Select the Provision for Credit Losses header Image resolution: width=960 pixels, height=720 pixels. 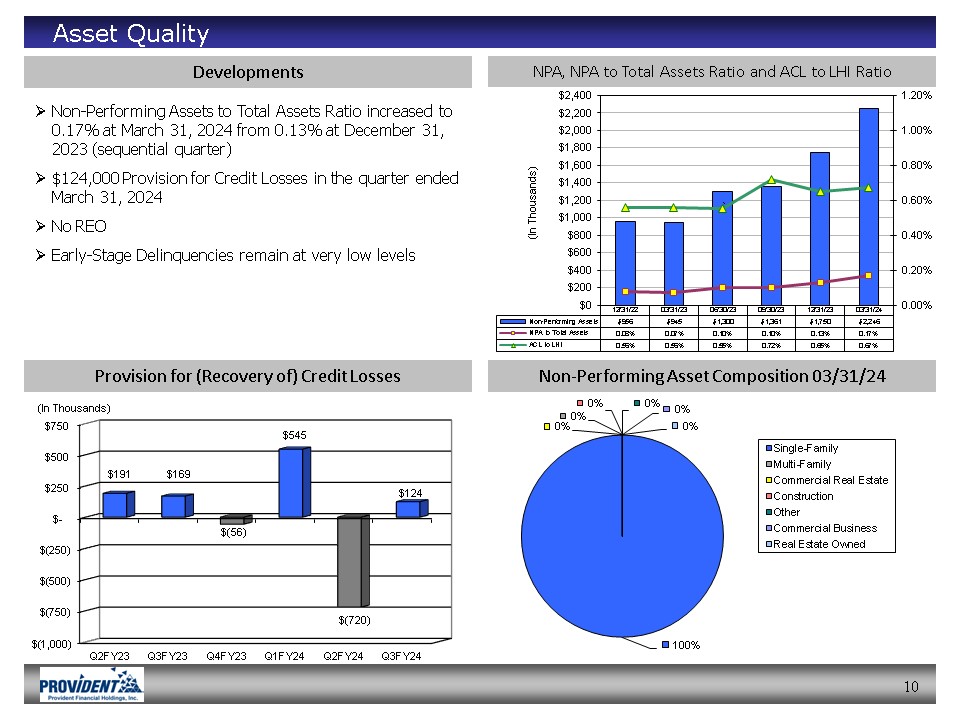(248, 376)
